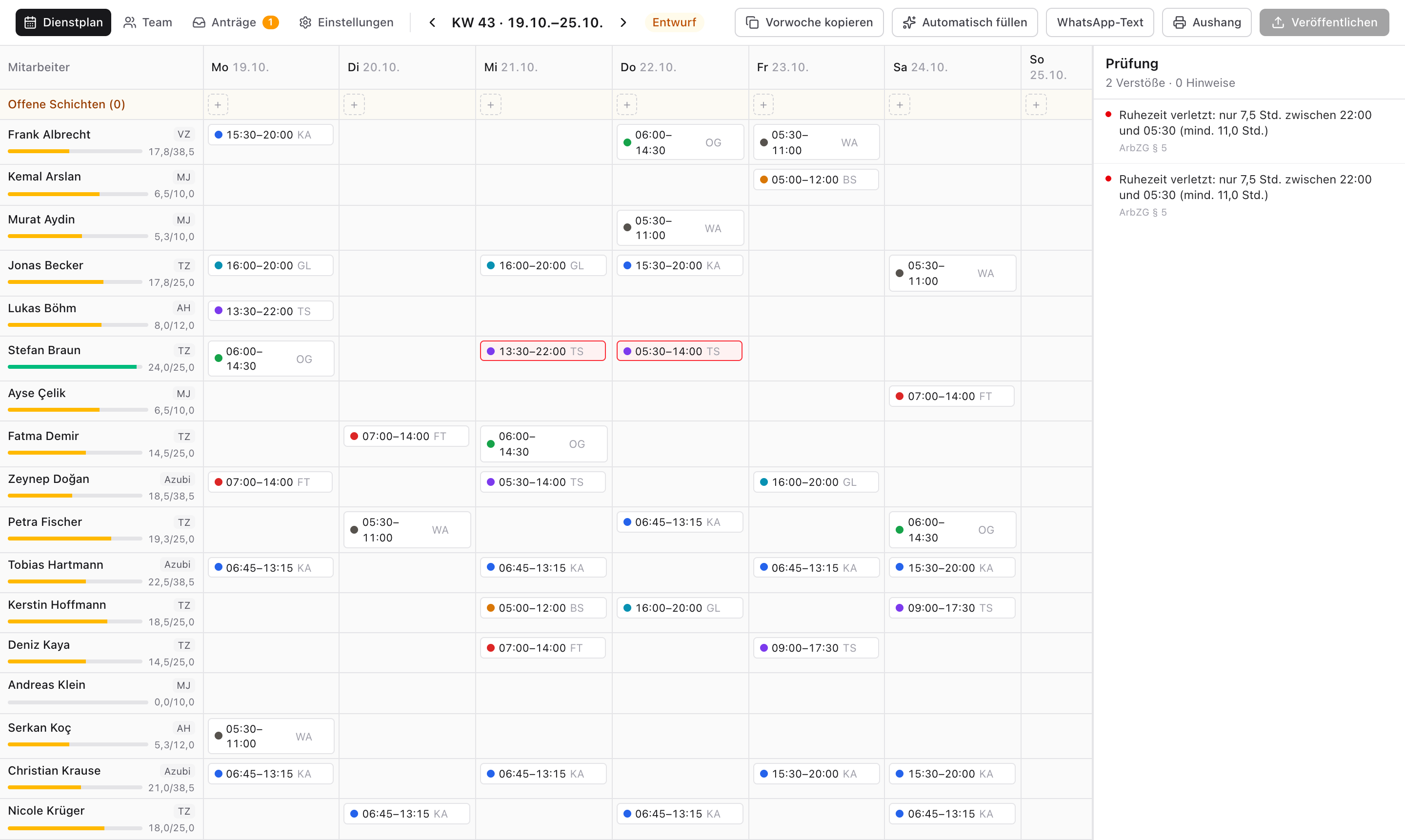Open Einstellungen tab
This screenshot has width=1405, height=840.
346,22
